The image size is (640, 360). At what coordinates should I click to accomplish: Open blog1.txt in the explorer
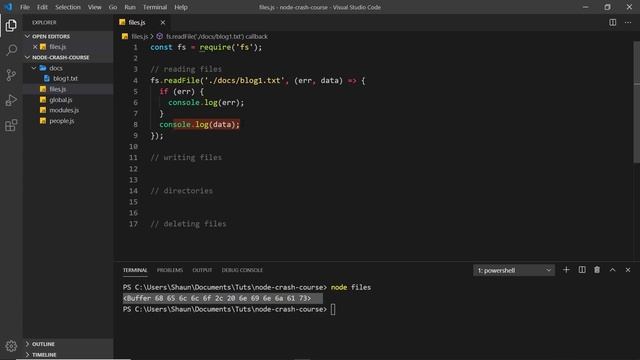(65, 78)
